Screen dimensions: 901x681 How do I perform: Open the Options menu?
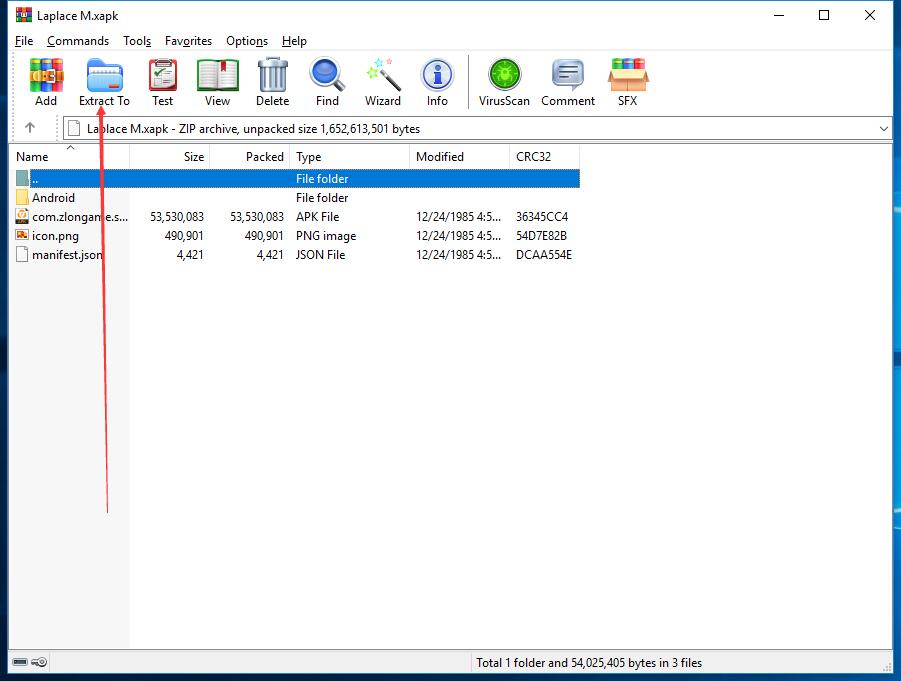pyautogui.click(x=246, y=41)
